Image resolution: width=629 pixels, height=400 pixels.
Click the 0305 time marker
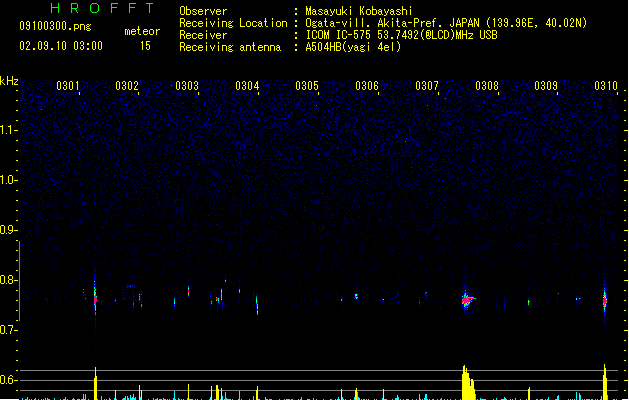pyautogui.click(x=307, y=86)
